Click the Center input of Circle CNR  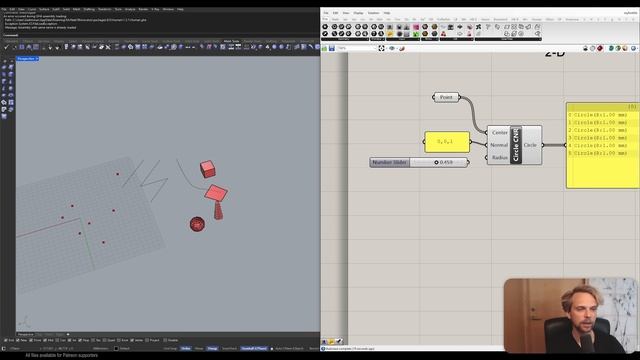499,133
